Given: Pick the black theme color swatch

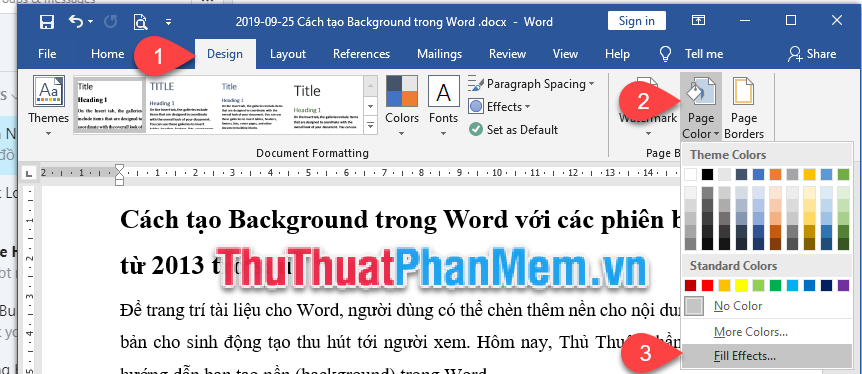Looking at the screenshot, I should (x=708, y=174).
